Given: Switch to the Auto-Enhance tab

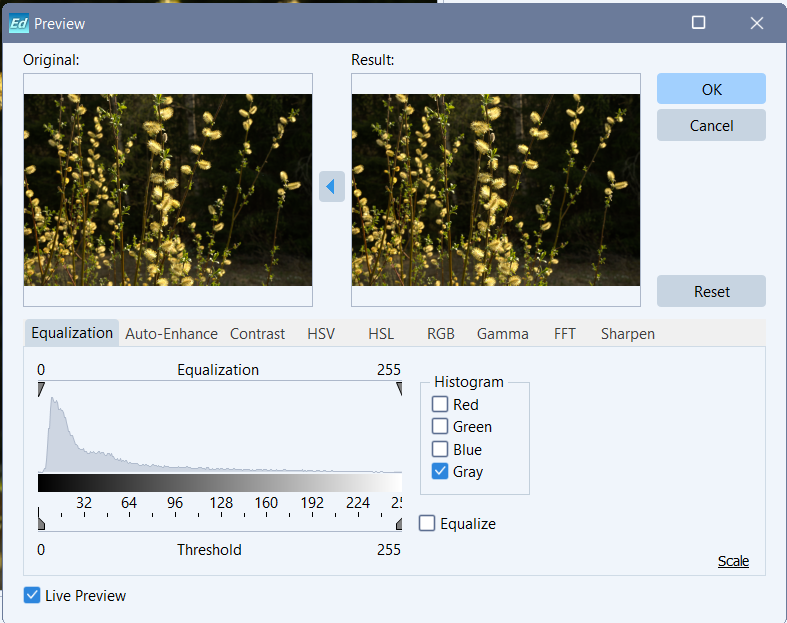Looking at the screenshot, I should pyautogui.click(x=171, y=334).
